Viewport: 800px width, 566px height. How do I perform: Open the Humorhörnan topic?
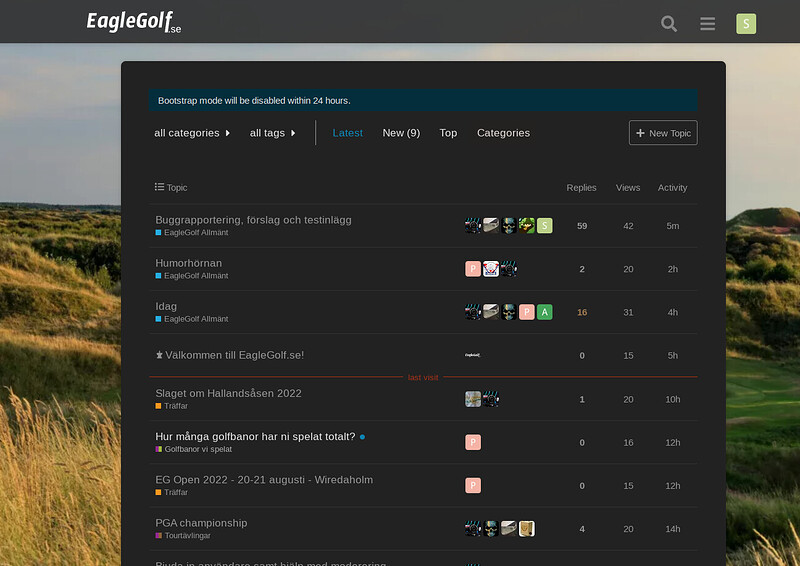pyautogui.click(x=188, y=263)
